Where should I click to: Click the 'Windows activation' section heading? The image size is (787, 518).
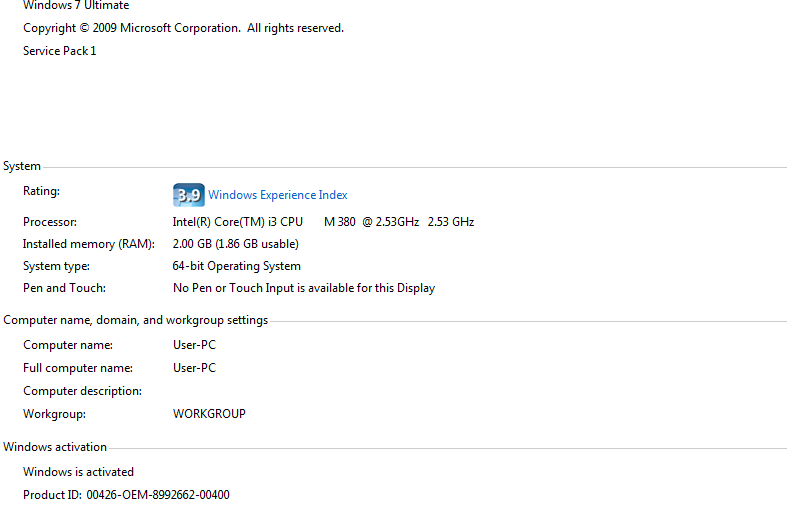pyautogui.click(x=55, y=447)
